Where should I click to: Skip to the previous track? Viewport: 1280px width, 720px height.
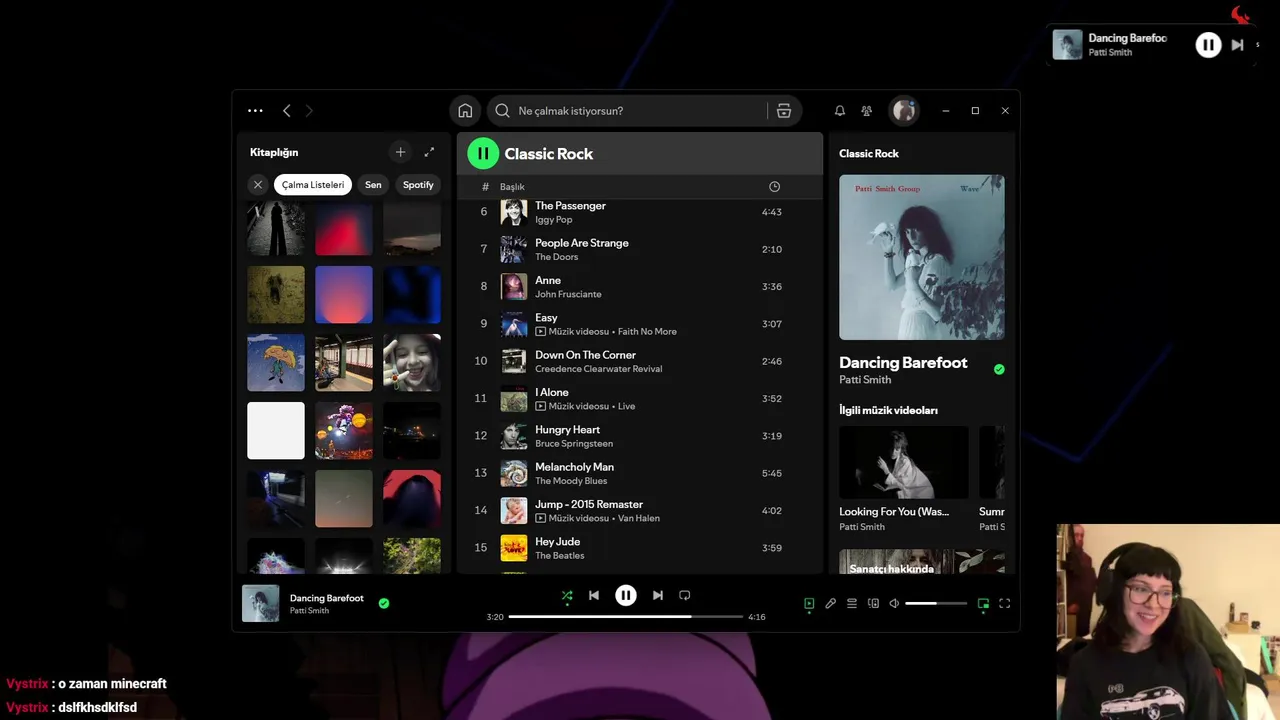tap(594, 595)
